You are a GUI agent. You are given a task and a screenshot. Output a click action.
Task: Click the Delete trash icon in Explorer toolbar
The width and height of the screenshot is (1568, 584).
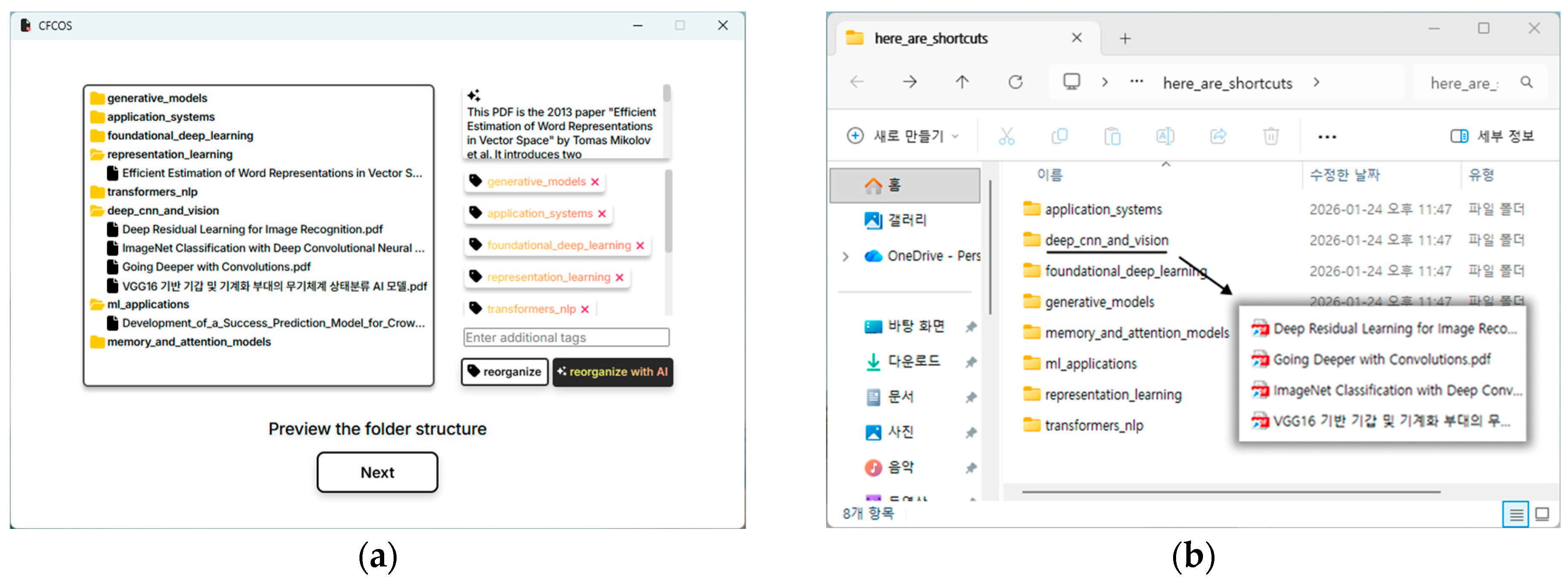1271,136
